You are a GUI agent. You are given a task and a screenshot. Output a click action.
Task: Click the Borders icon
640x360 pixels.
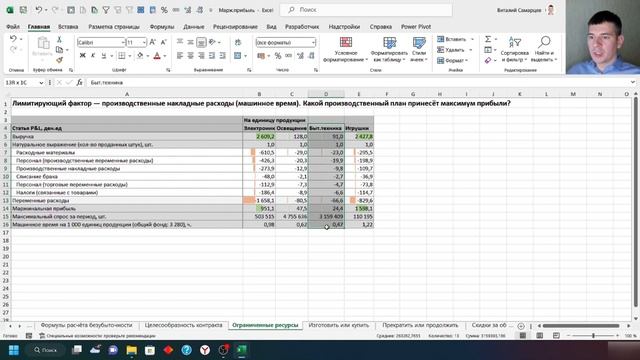coord(122,56)
